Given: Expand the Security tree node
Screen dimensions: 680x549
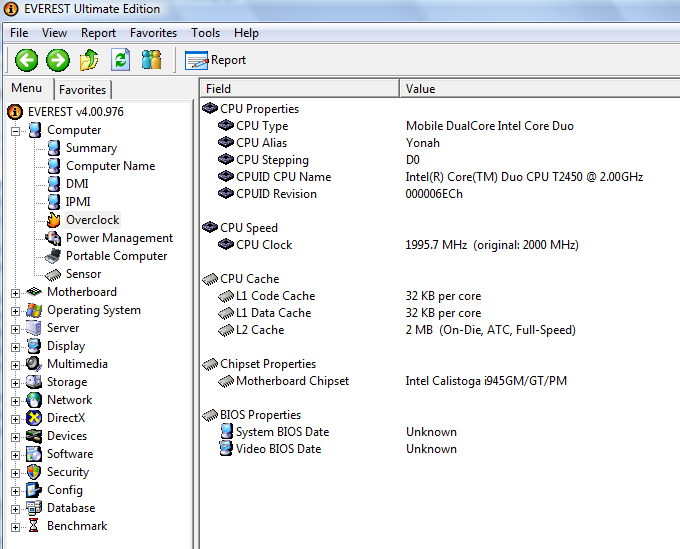Looking at the screenshot, I should click(x=15, y=473).
